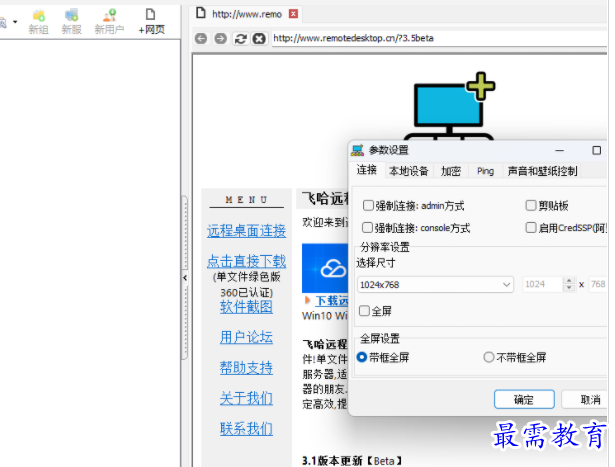
Task: Enable 强制连接: console方式 checkbox
Action: (x=367, y=227)
